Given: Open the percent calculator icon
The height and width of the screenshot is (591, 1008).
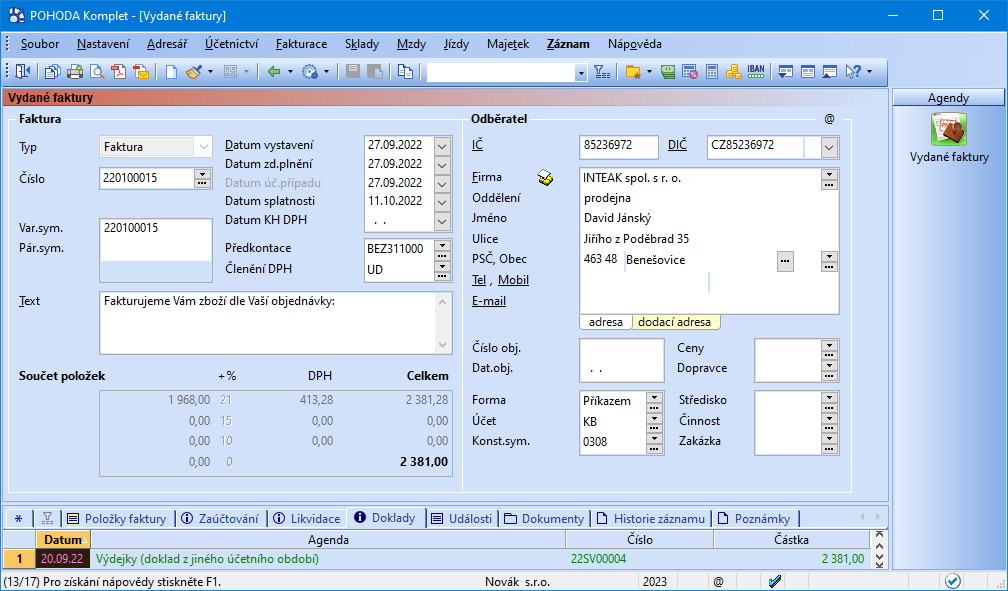Looking at the screenshot, I should point(690,72).
